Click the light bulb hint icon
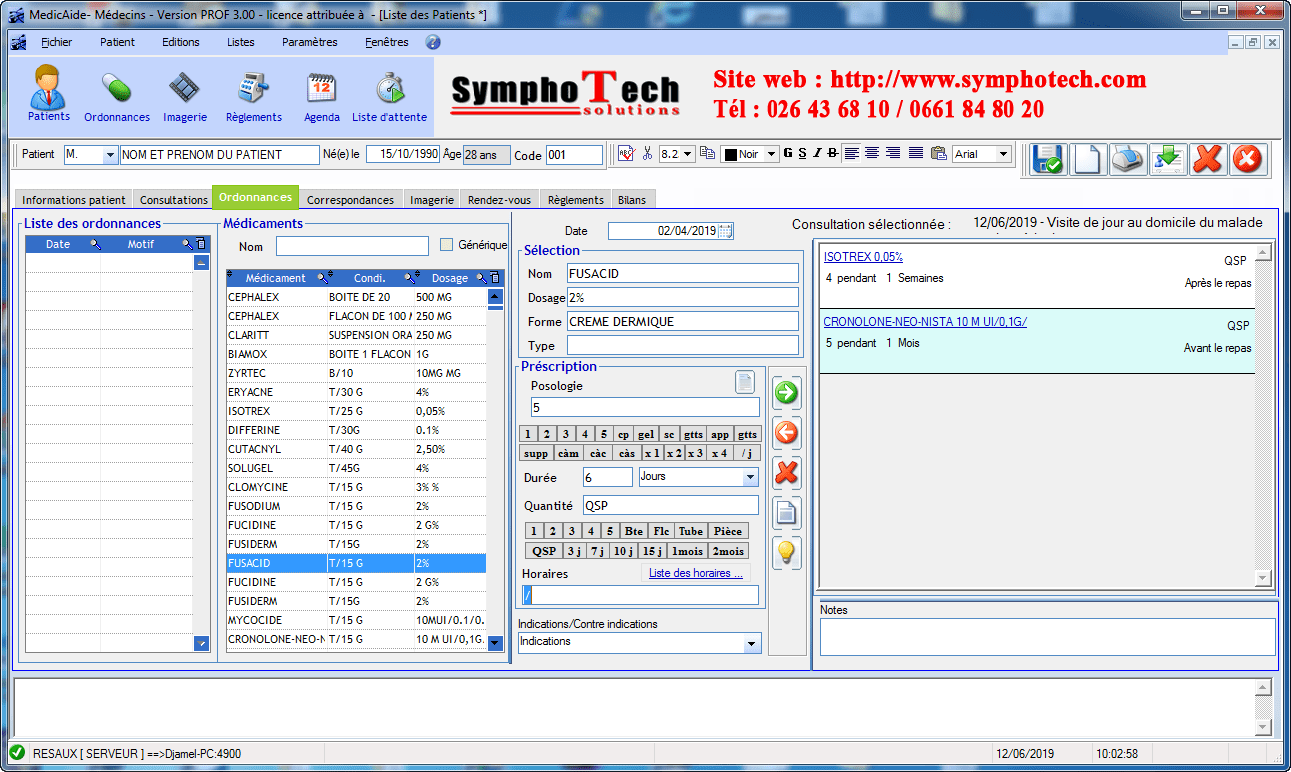This screenshot has height=772, width=1291. coord(787,553)
